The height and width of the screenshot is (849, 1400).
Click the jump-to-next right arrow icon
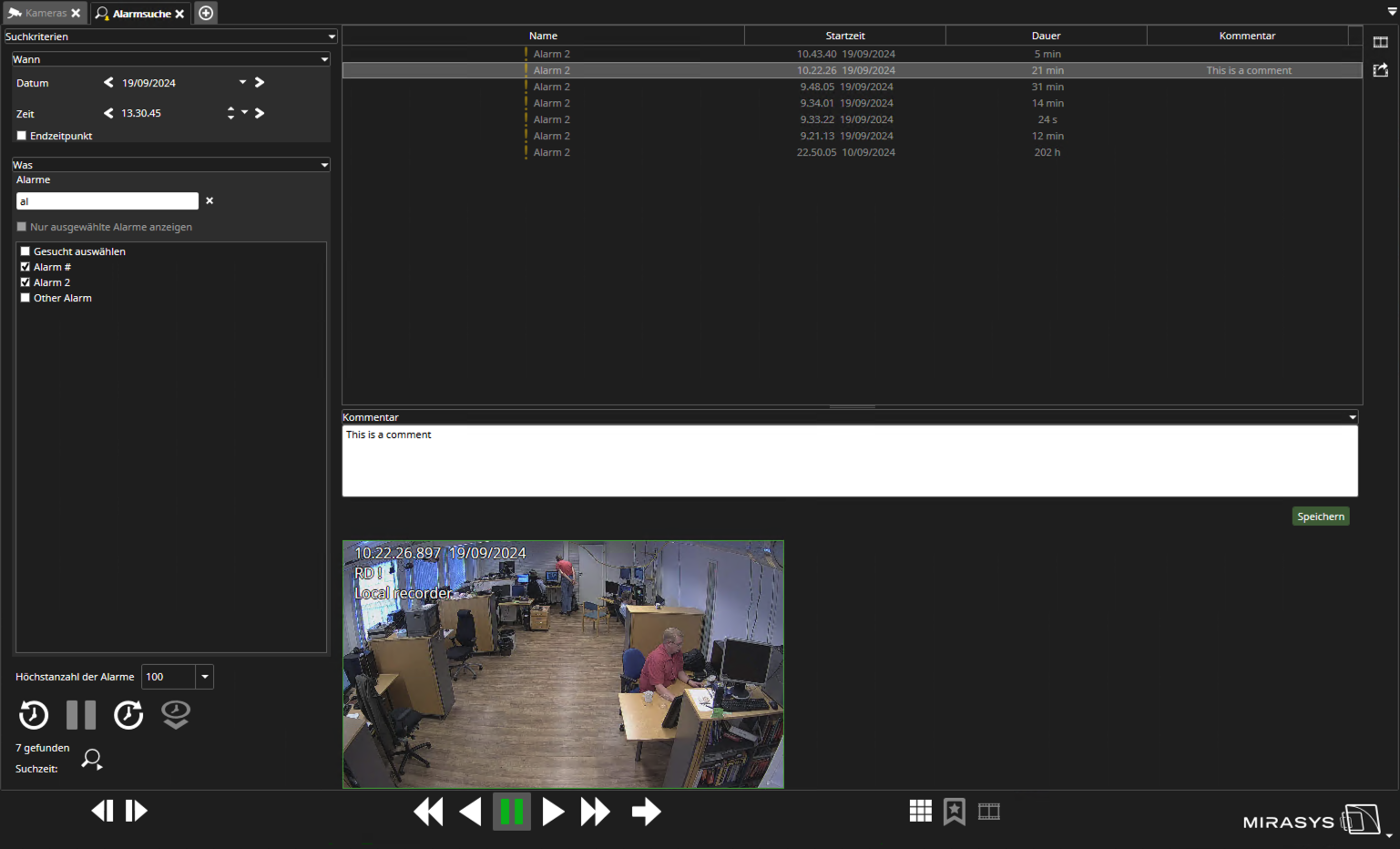click(646, 812)
